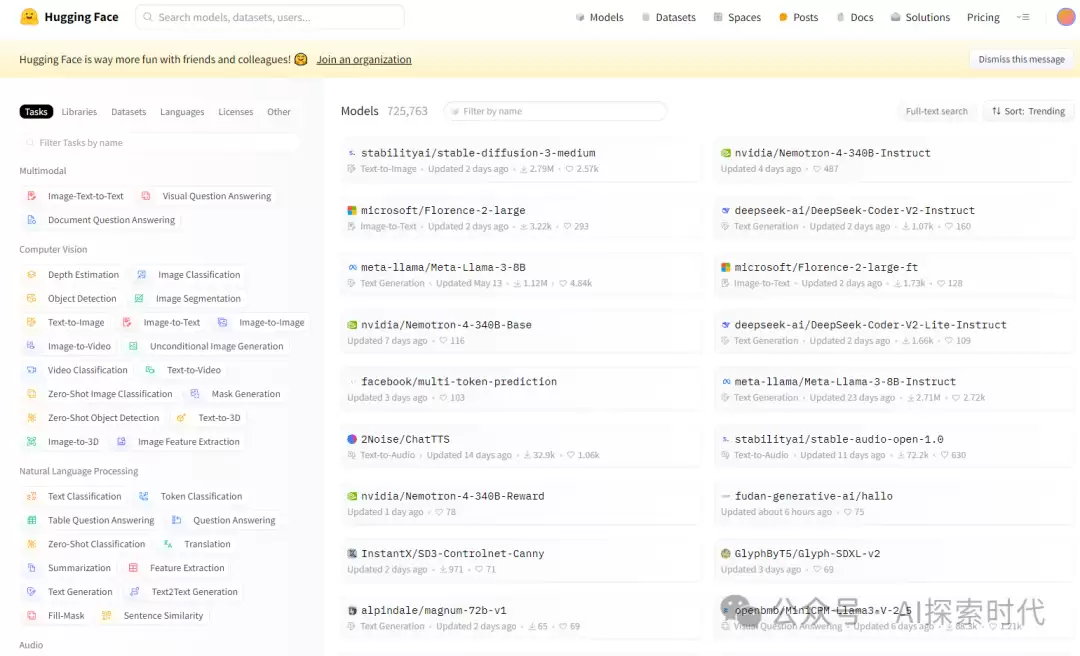
Task: Focus the Filter Tasks by name field
Action: coord(160,143)
